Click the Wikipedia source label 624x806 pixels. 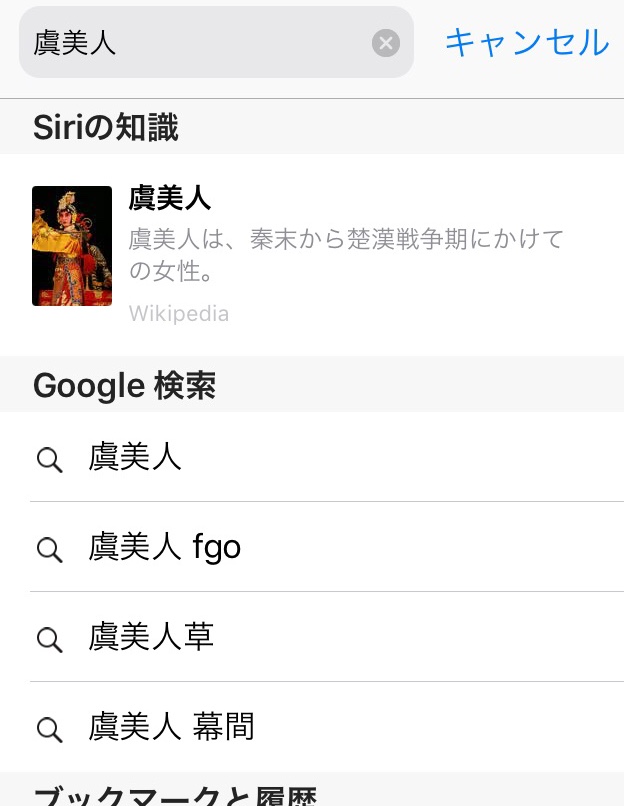(x=179, y=314)
